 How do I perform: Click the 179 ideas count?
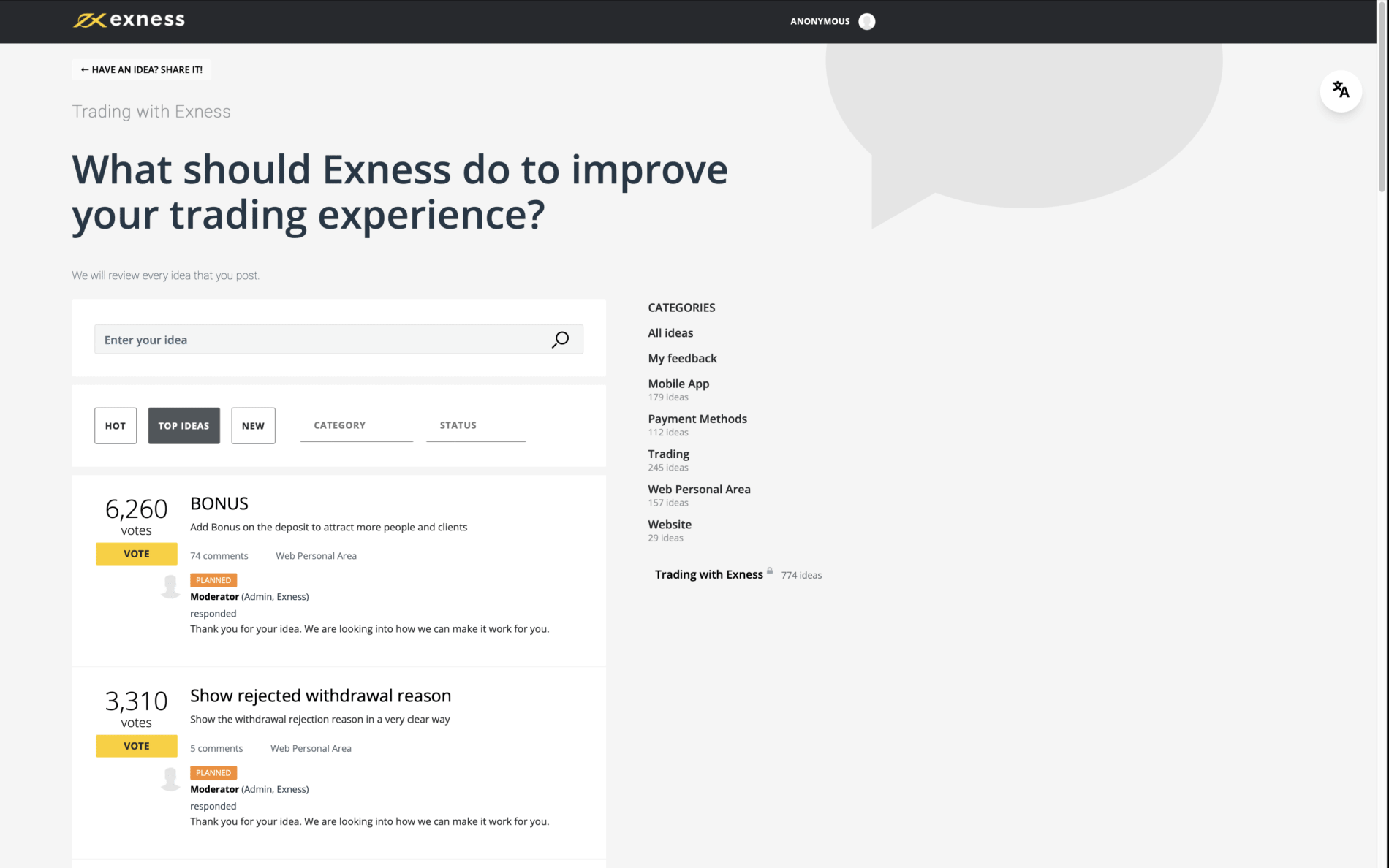tap(668, 397)
